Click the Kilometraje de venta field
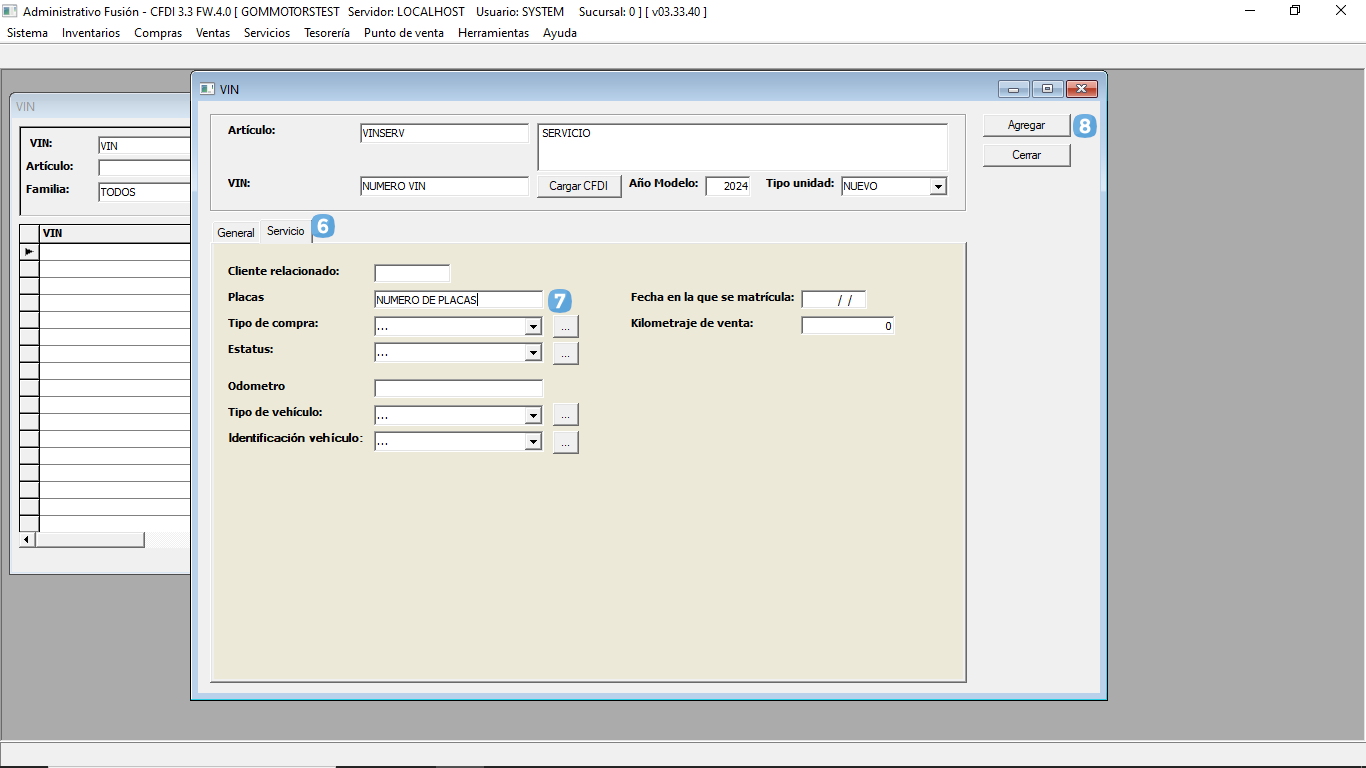Image resolution: width=1366 pixels, height=768 pixels. click(x=847, y=325)
